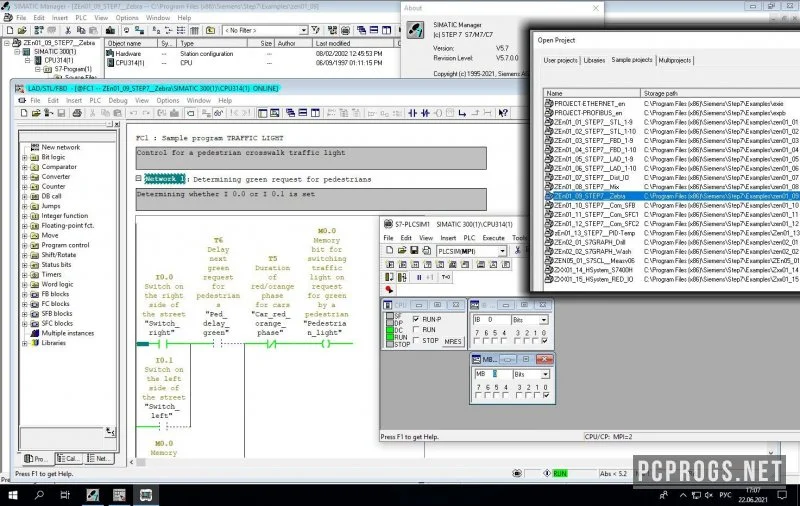Click the Object name column header
Screen dimensions: 800x506
tap(131, 43)
